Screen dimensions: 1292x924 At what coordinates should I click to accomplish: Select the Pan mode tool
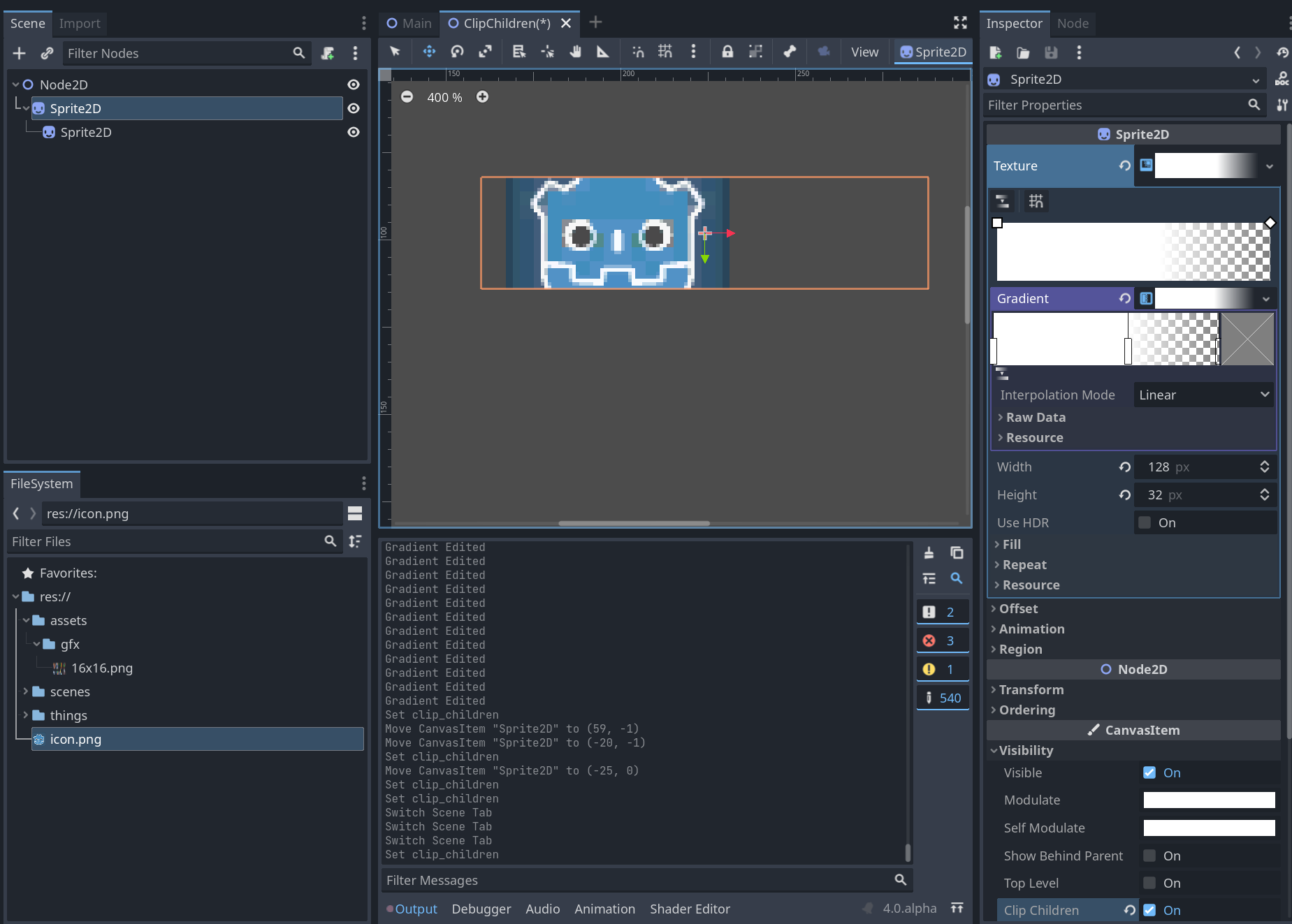pos(575,52)
